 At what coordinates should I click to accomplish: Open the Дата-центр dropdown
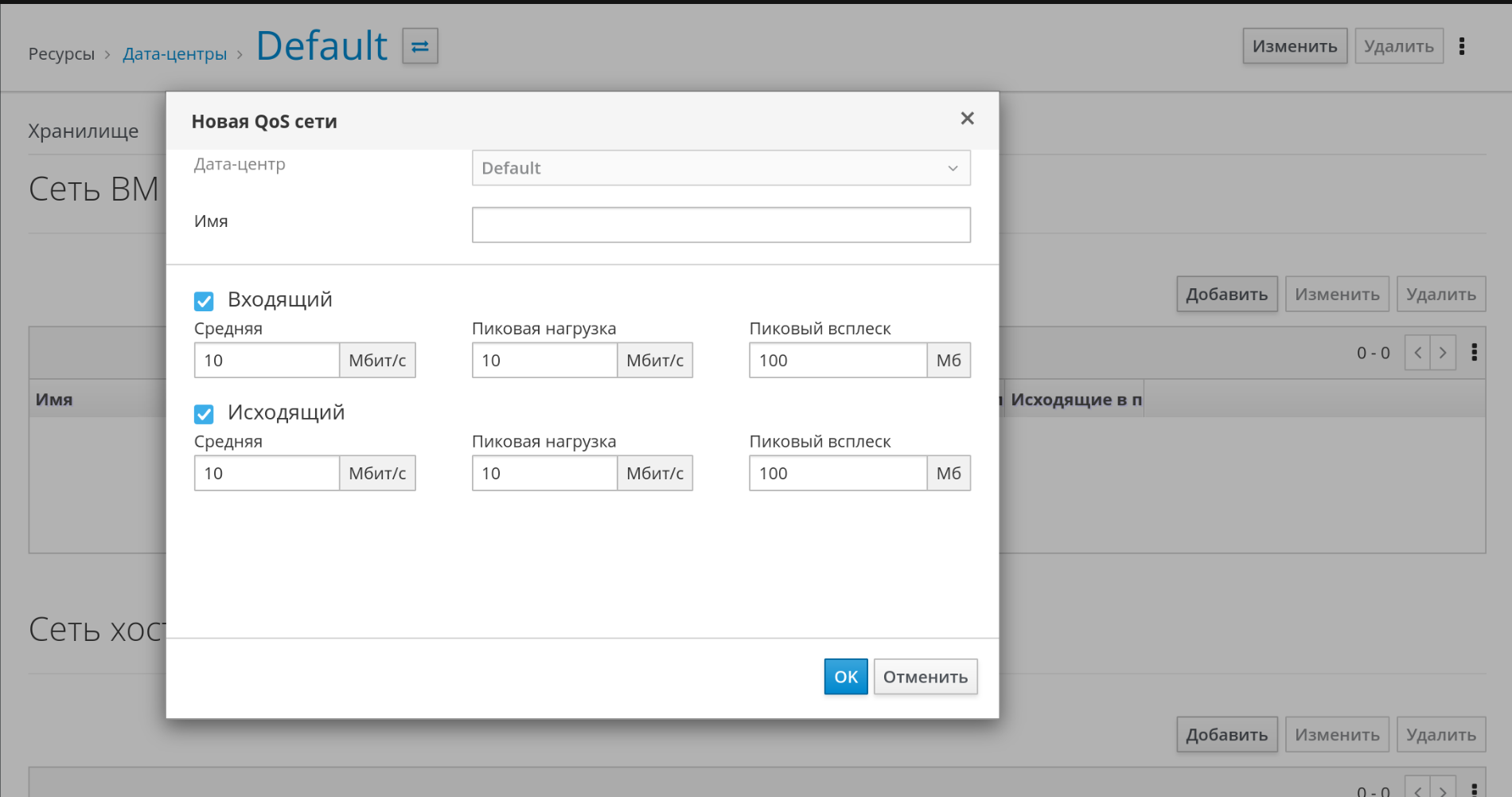(720, 168)
